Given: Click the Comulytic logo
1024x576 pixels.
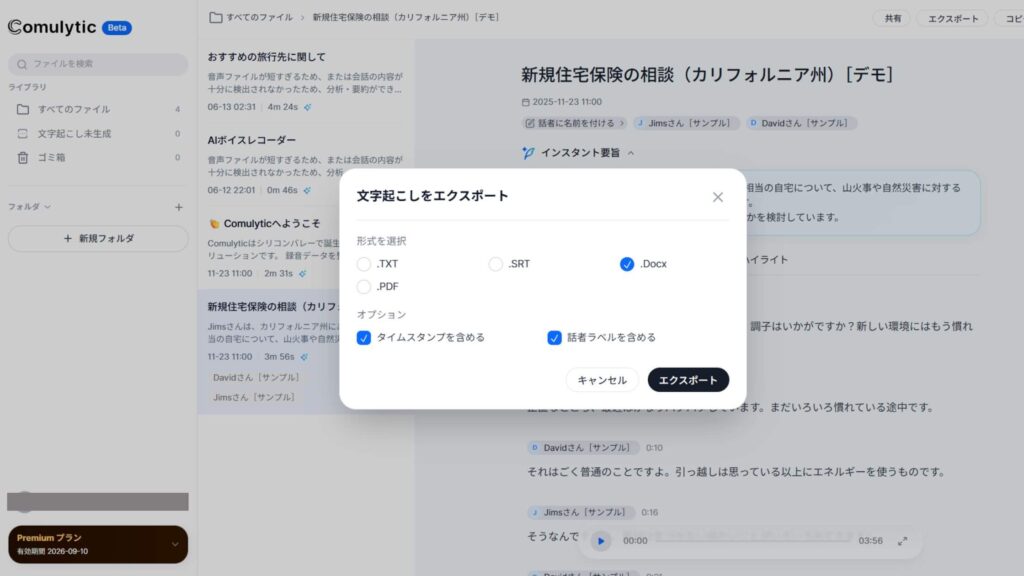Looking at the screenshot, I should pyautogui.click(x=52, y=27).
